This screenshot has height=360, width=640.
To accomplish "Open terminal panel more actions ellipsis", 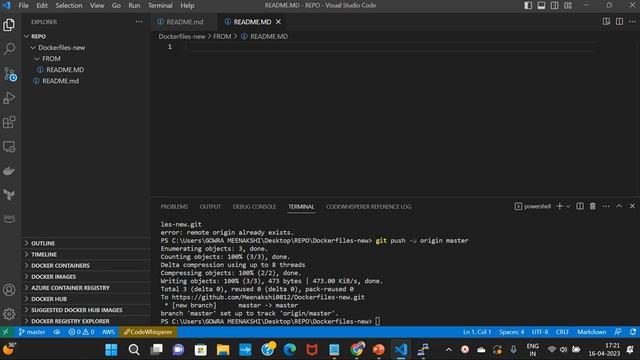I will click(x=606, y=206).
